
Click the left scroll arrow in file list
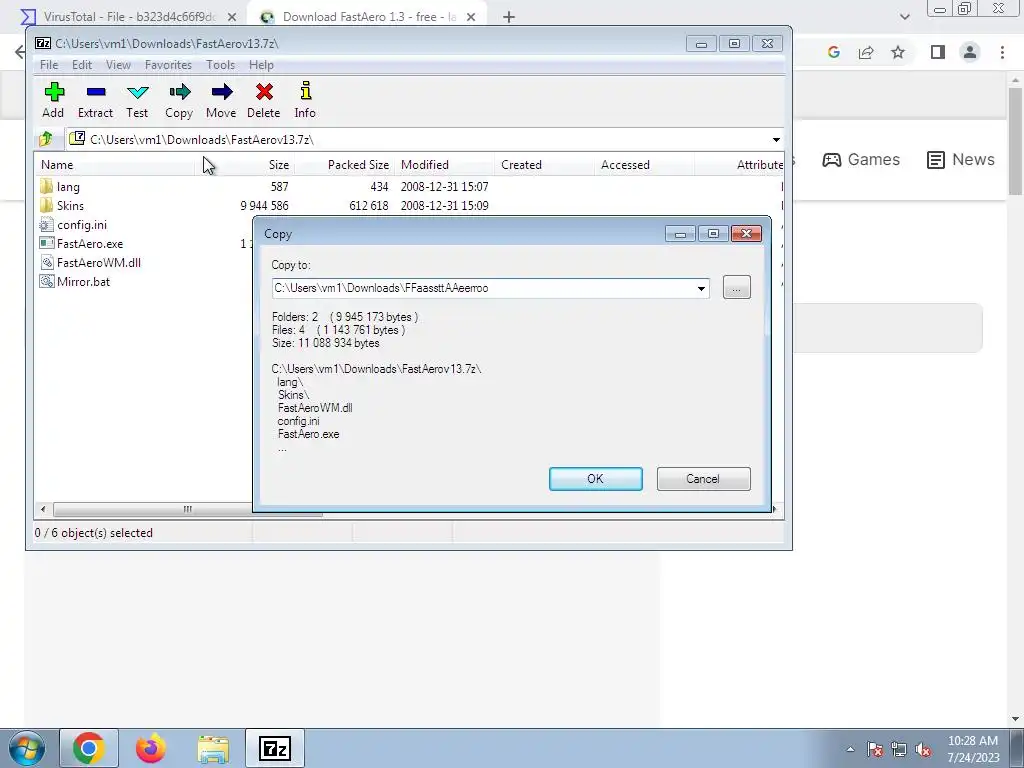(43, 509)
